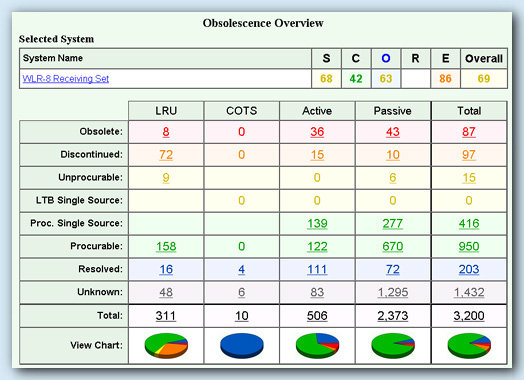The height and width of the screenshot is (380, 524).
Task: Select the System Name header
Action: click(x=165, y=58)
